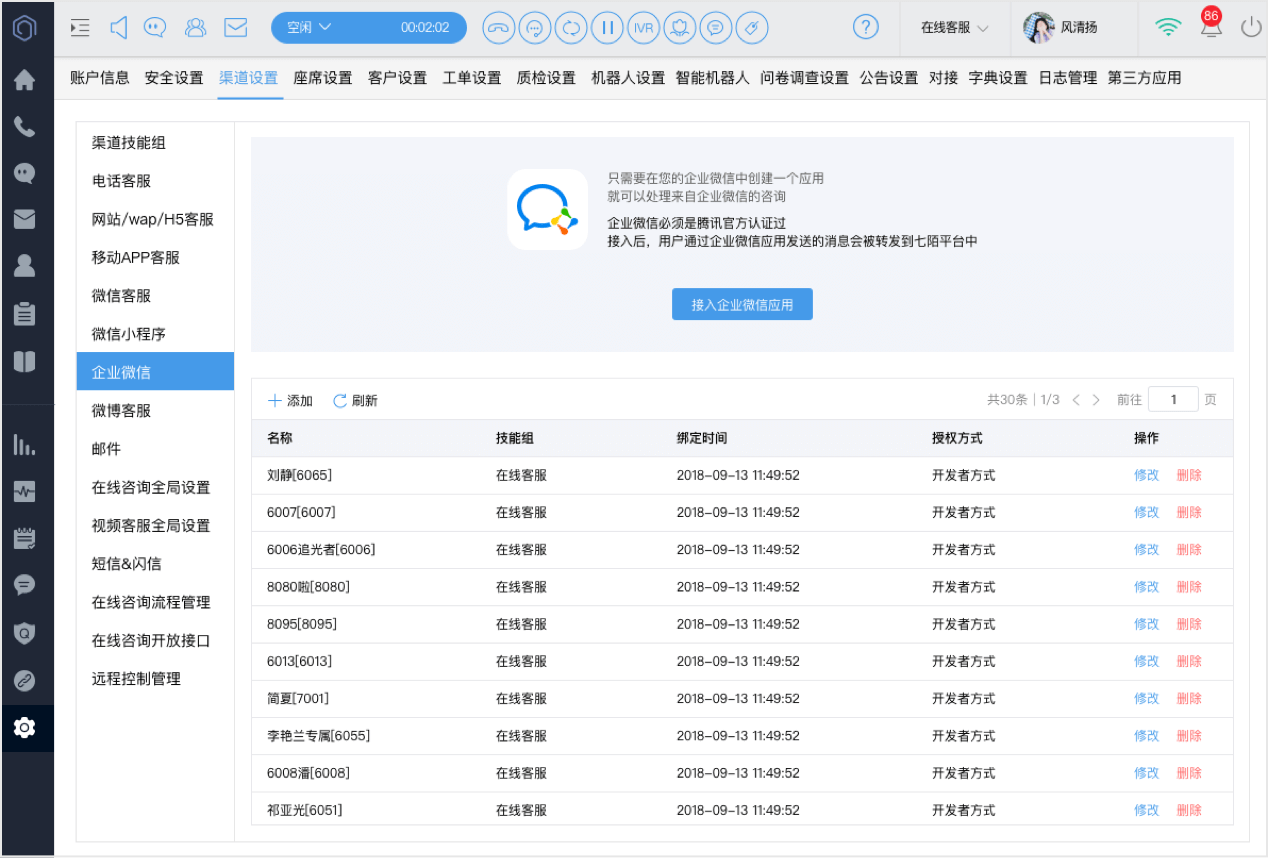
Task: Click 修改 for 刘静[6065] row
Action: 1146,475
